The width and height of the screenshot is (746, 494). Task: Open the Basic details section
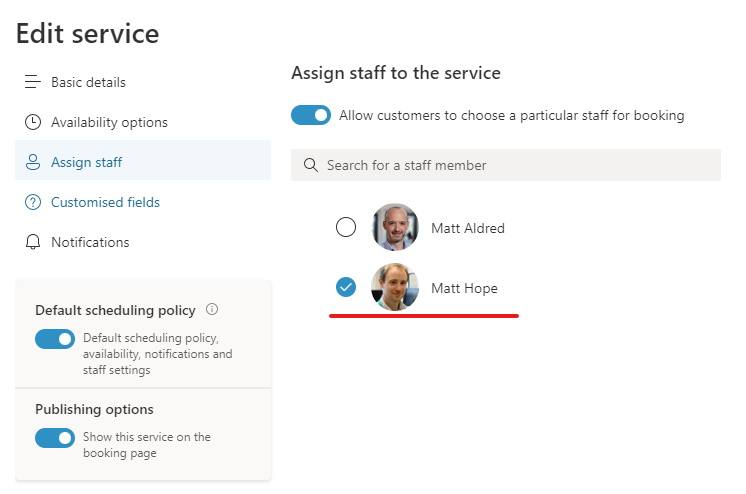[88, 82]
